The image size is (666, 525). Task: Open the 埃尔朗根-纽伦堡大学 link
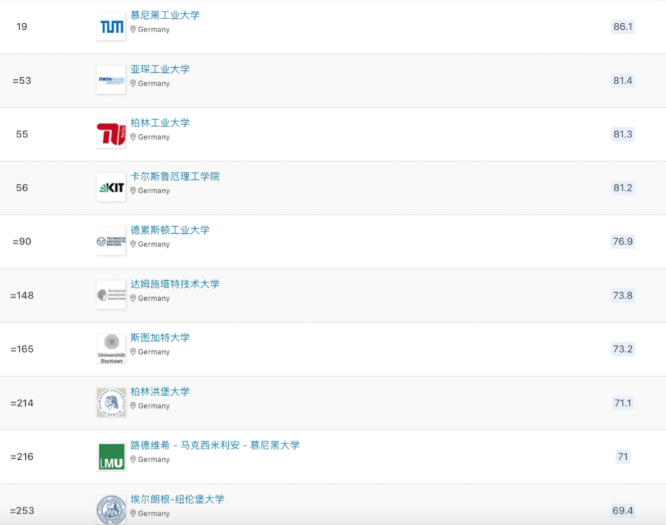click(x=177, y=499)
